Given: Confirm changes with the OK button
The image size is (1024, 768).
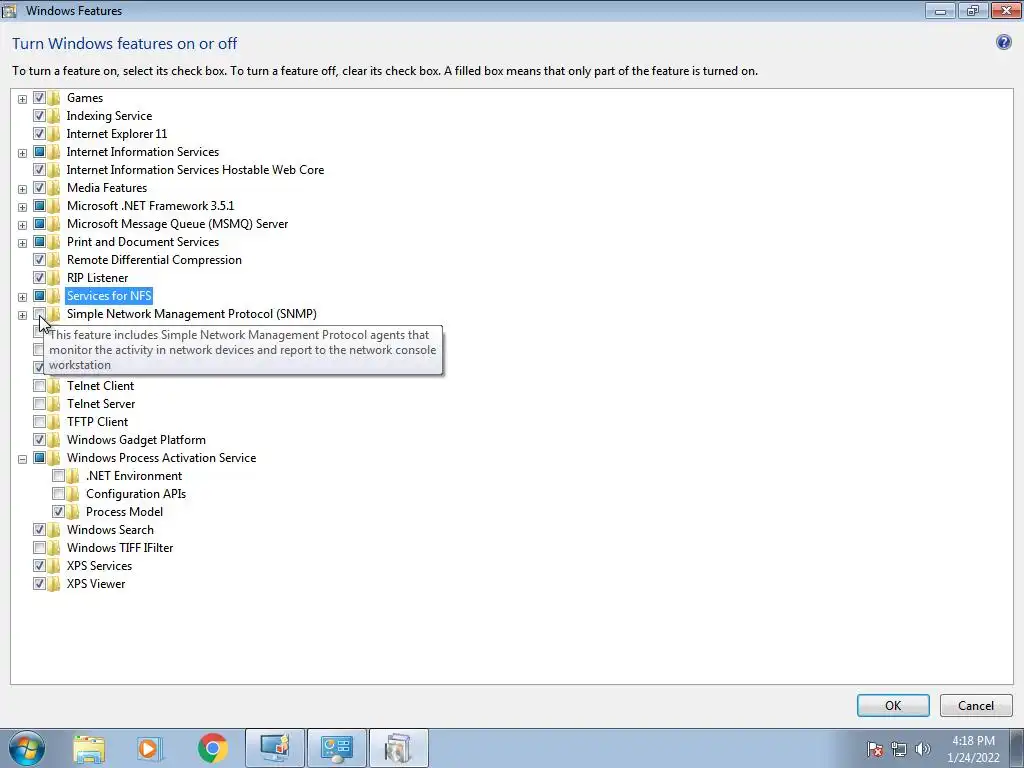Looking at the screenshot, I should (x=893, y=705).
